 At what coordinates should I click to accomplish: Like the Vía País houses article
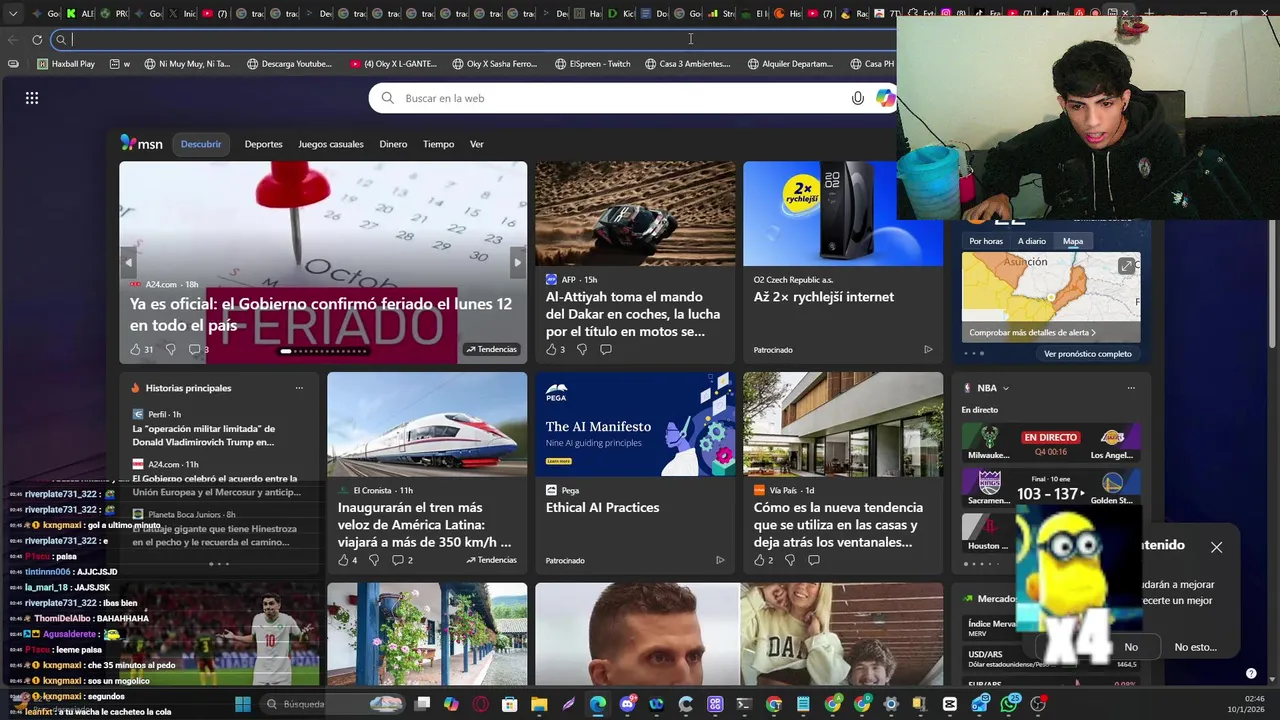pyautogui.click(x=759, y=560)
